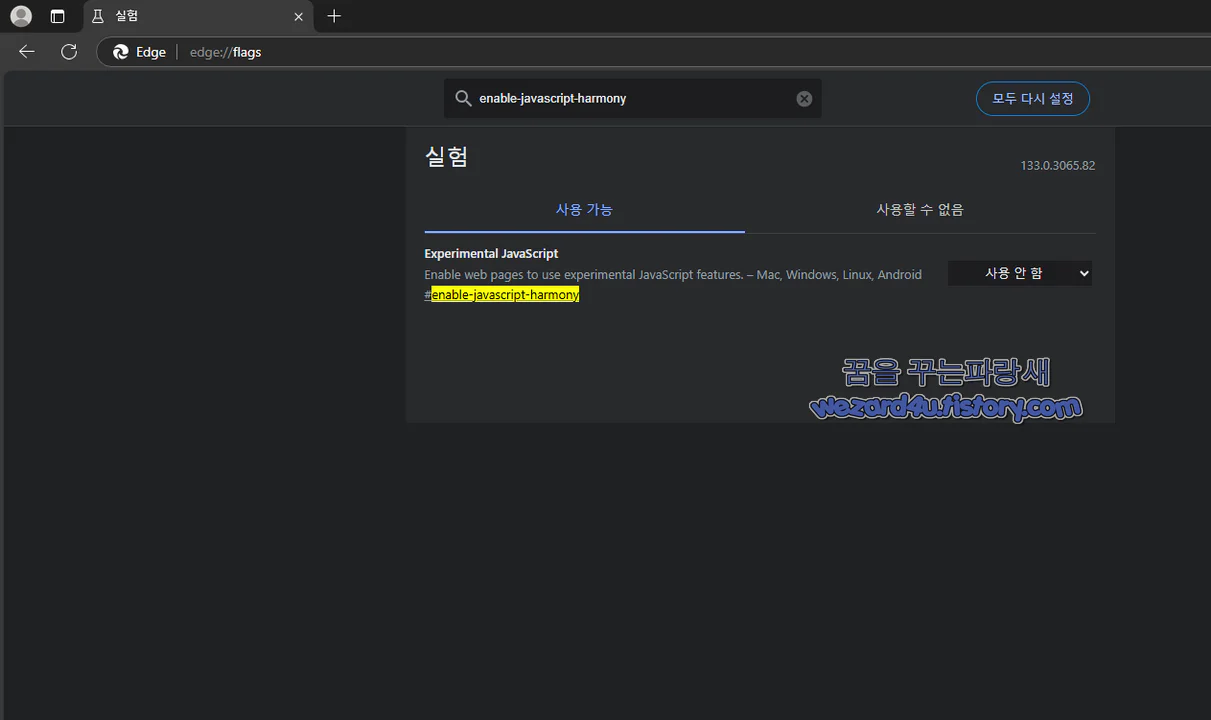Open a new browser tab with the plus
1211x720 pixels.
tap(333, 16)
